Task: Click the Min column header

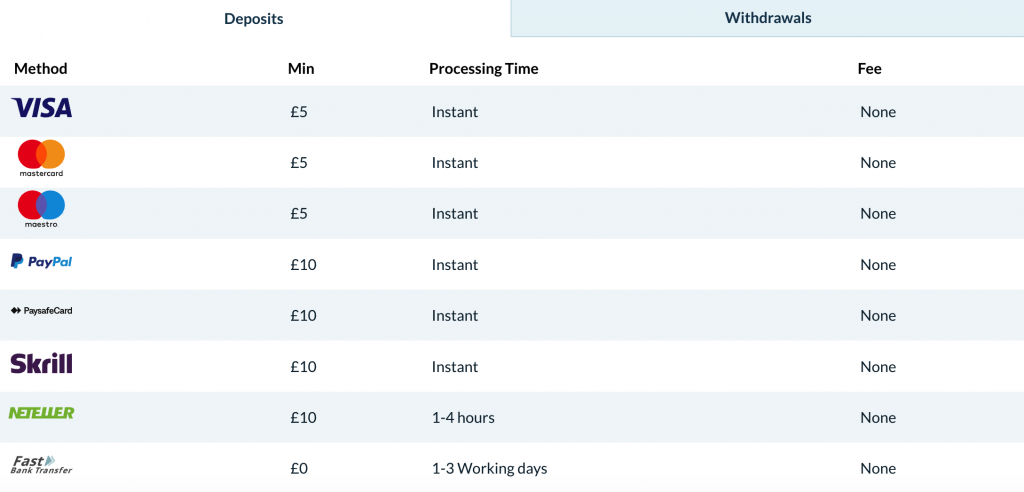Action: [301, 69]
